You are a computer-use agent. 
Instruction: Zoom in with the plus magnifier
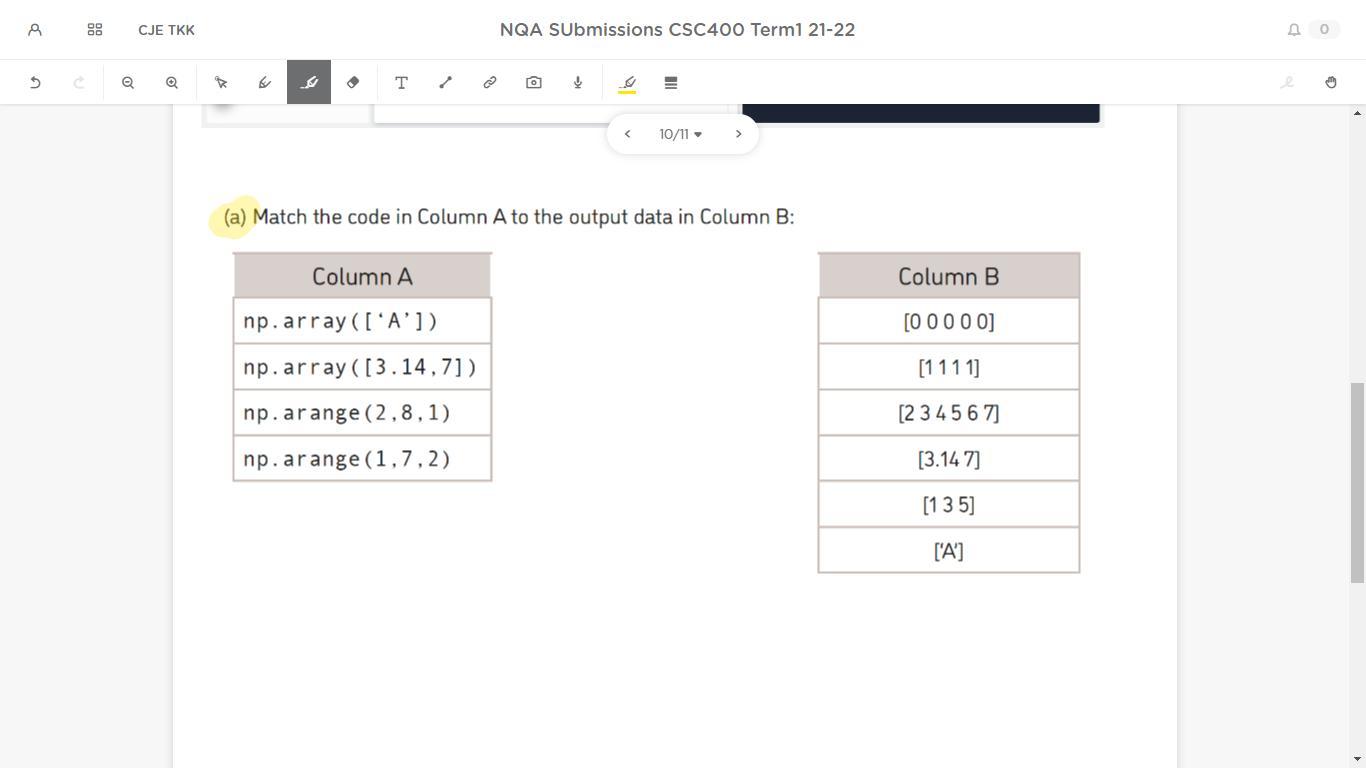tap(172, 83)
